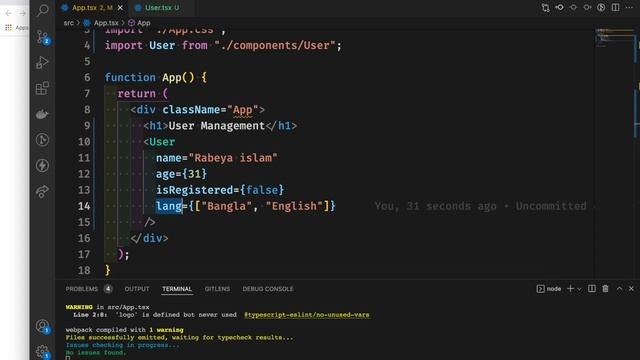This screenshot has height=360, width=640.
Task: Click the browser back arrow
Action: pos(9,13)
